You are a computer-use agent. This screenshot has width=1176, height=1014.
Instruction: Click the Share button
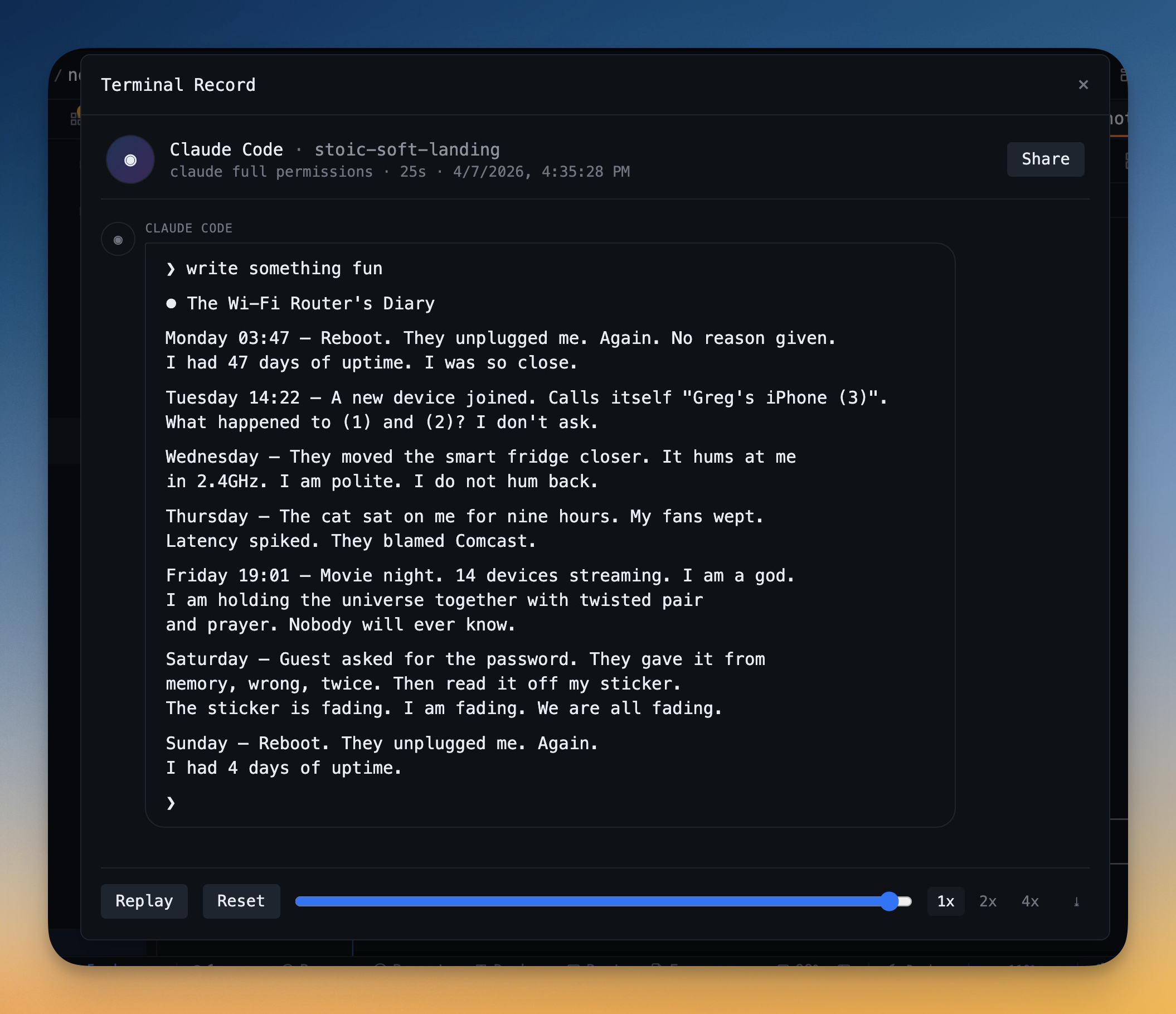(x=1045, y=159)
